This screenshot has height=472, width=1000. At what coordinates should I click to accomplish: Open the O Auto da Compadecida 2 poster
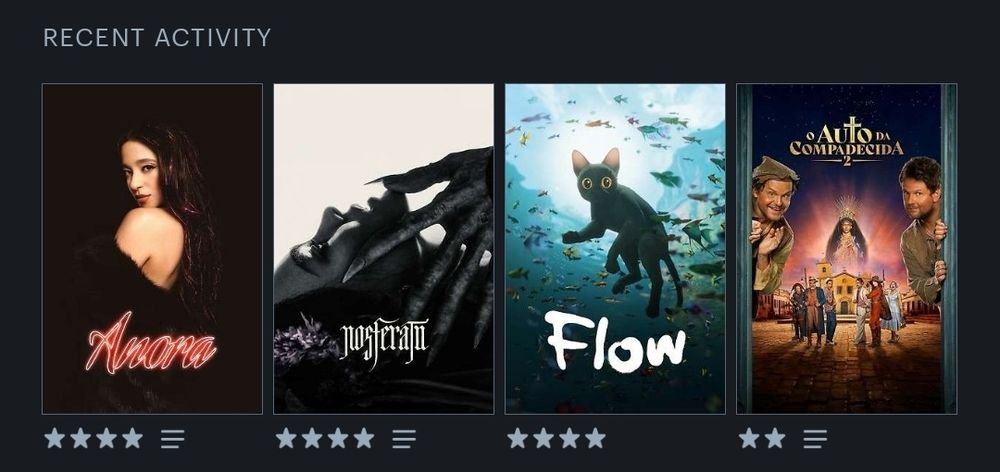[x=847, y=249]
